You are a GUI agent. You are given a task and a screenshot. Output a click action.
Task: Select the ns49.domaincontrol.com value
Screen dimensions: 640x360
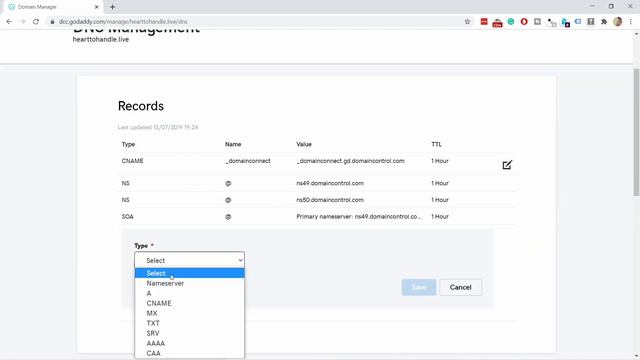(330, 183)
